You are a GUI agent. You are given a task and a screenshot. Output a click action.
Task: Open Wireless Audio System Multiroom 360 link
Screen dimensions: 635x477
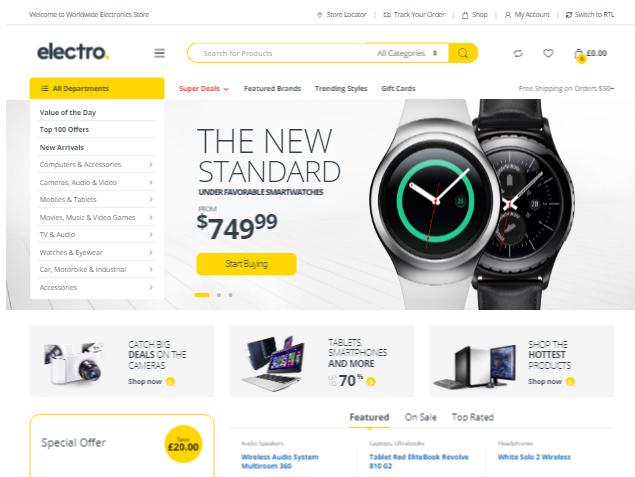279,461
